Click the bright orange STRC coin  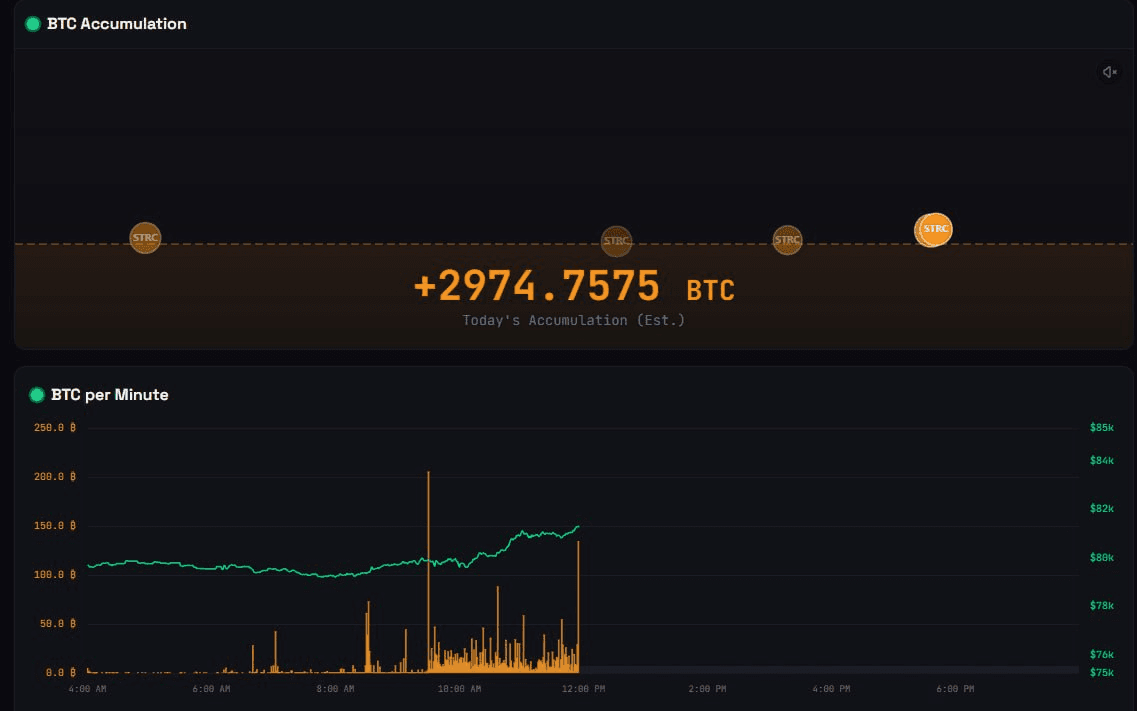tap(934, 230)
